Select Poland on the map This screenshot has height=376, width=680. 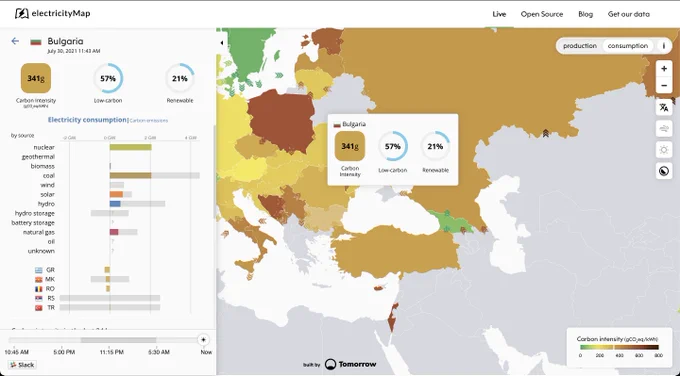pyautogui.click(x=282, y=121)
